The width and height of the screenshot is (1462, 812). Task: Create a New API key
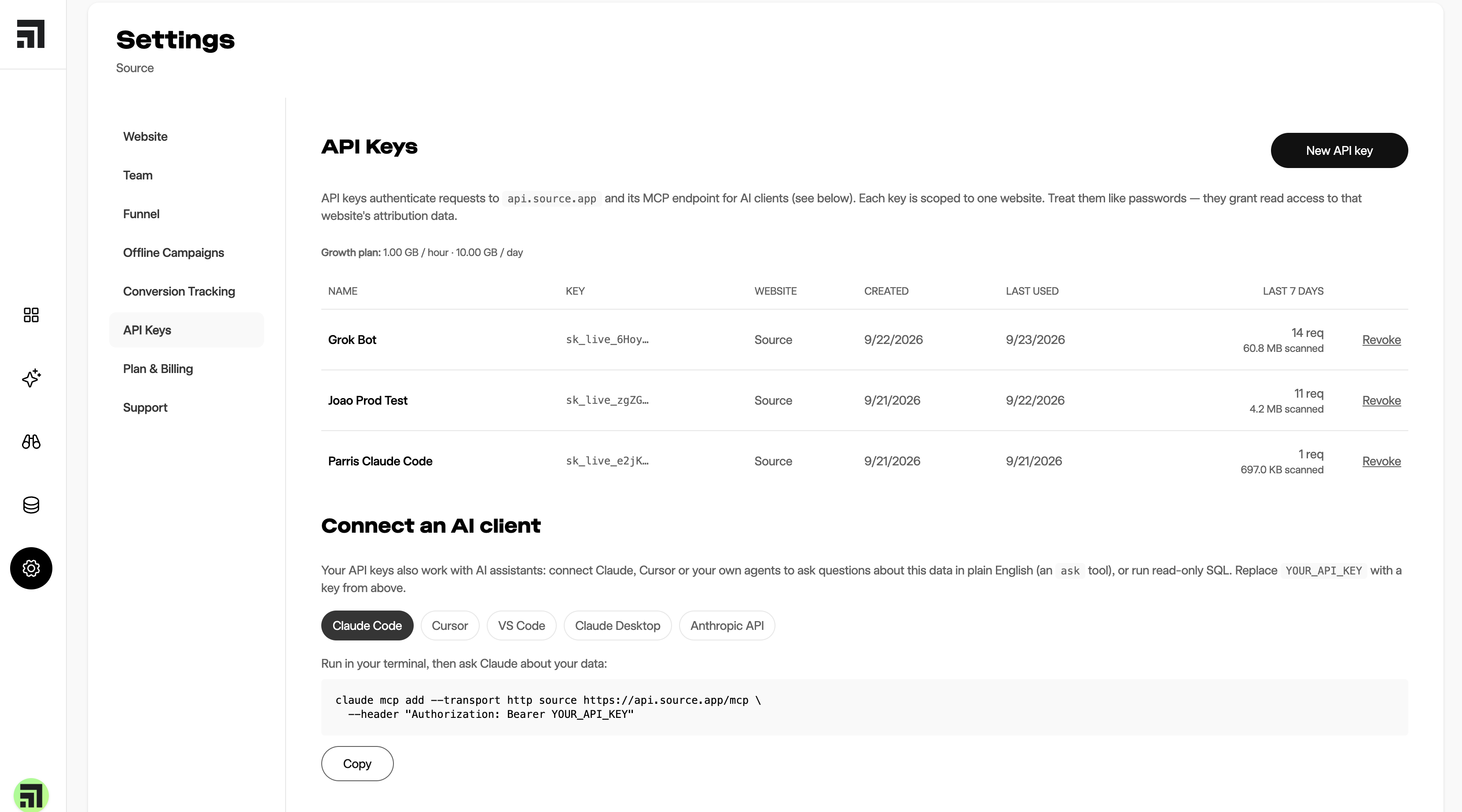coord(1339,150)
